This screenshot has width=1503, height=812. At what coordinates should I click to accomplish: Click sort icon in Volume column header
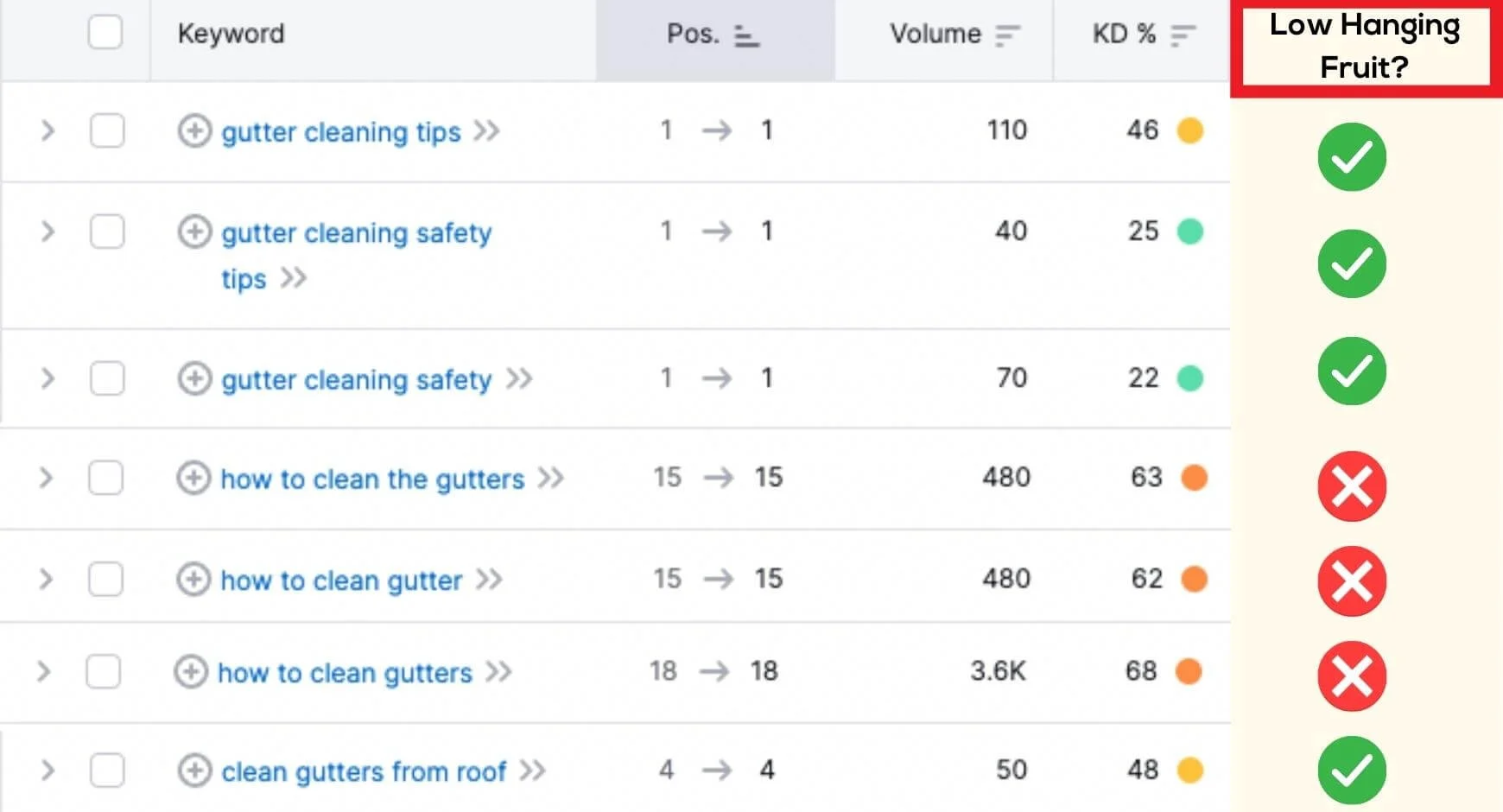click(x=1007, y=35)
